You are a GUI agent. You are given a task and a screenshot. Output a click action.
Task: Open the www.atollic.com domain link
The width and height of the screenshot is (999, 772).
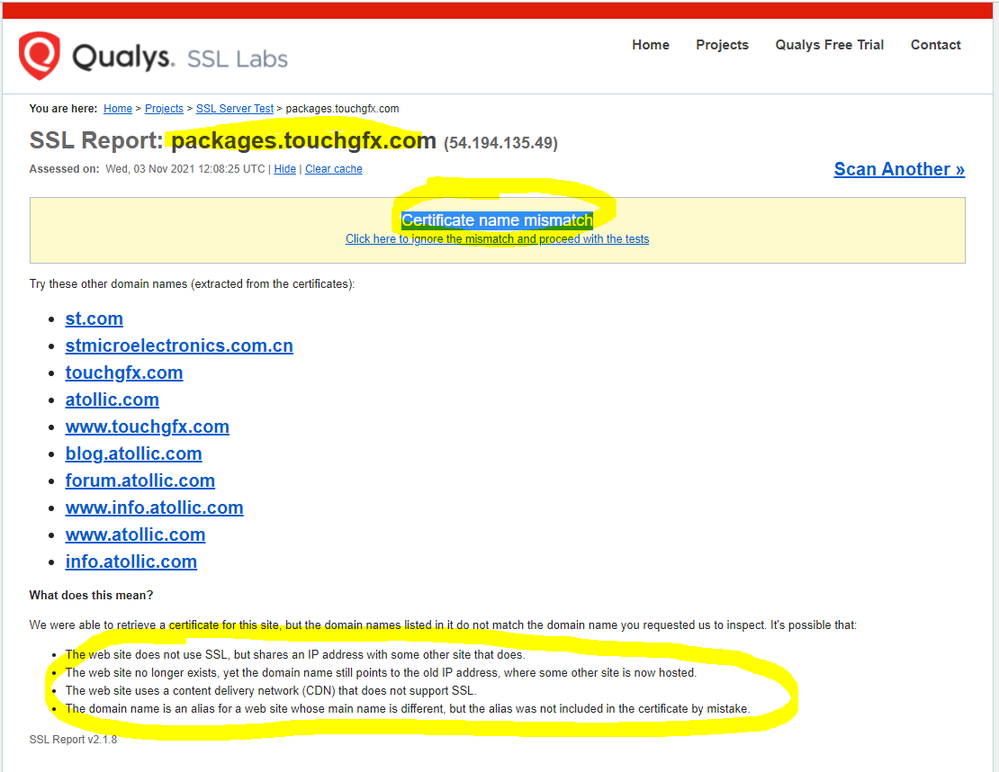(x=135, y=534)
